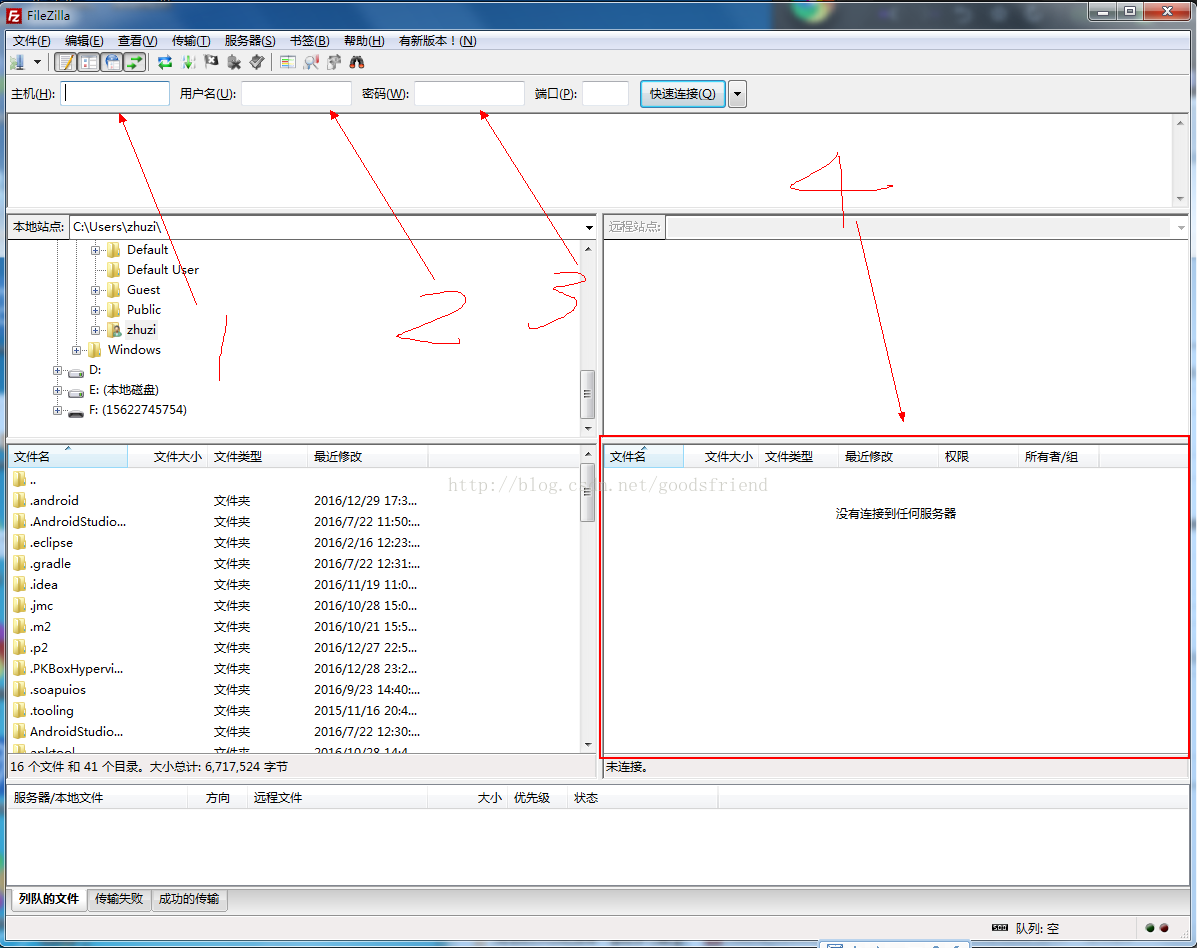
Task: Select the .android folder icon
Action: point(20,501)
